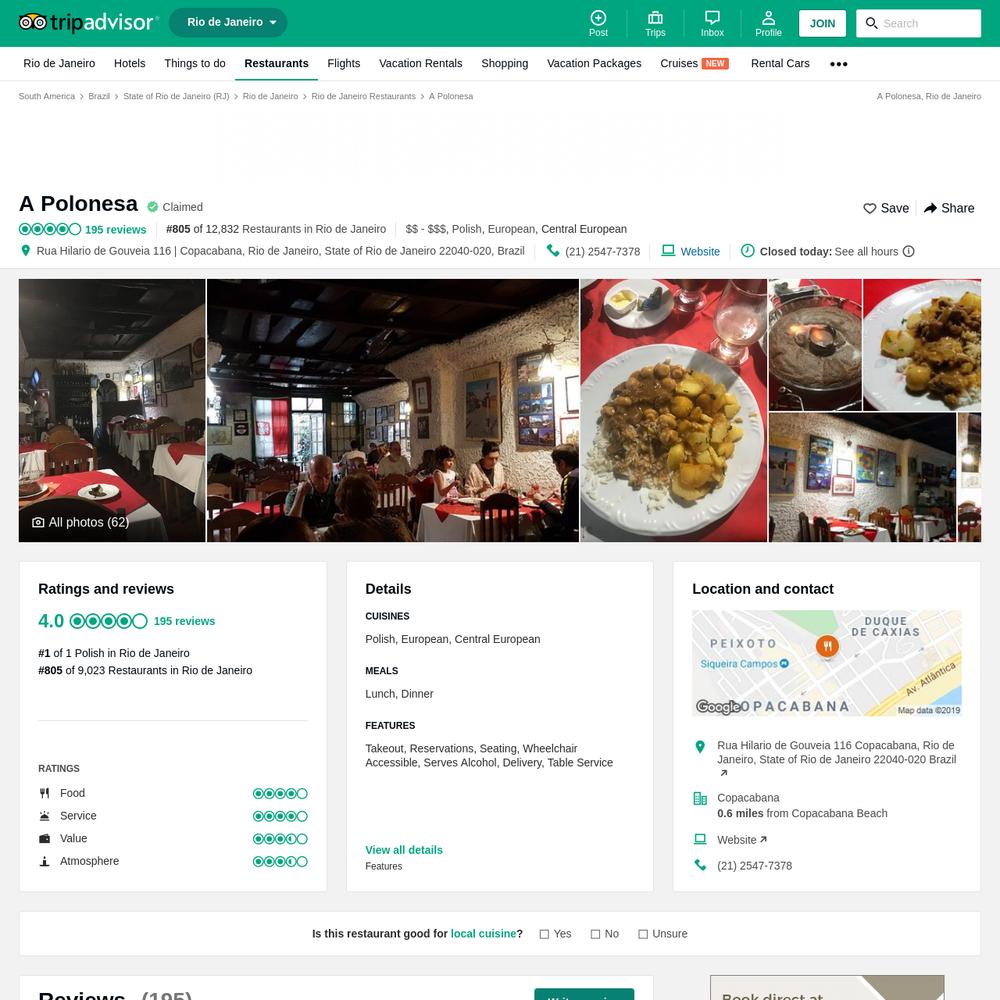Select the Vacation Rentals tab
Screen dimensions: 1000x1000
420,63
